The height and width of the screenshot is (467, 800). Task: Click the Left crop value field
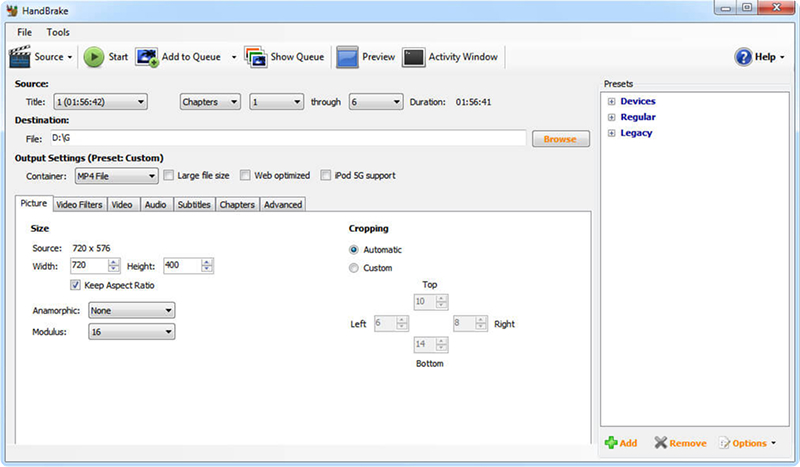point(385,323)
